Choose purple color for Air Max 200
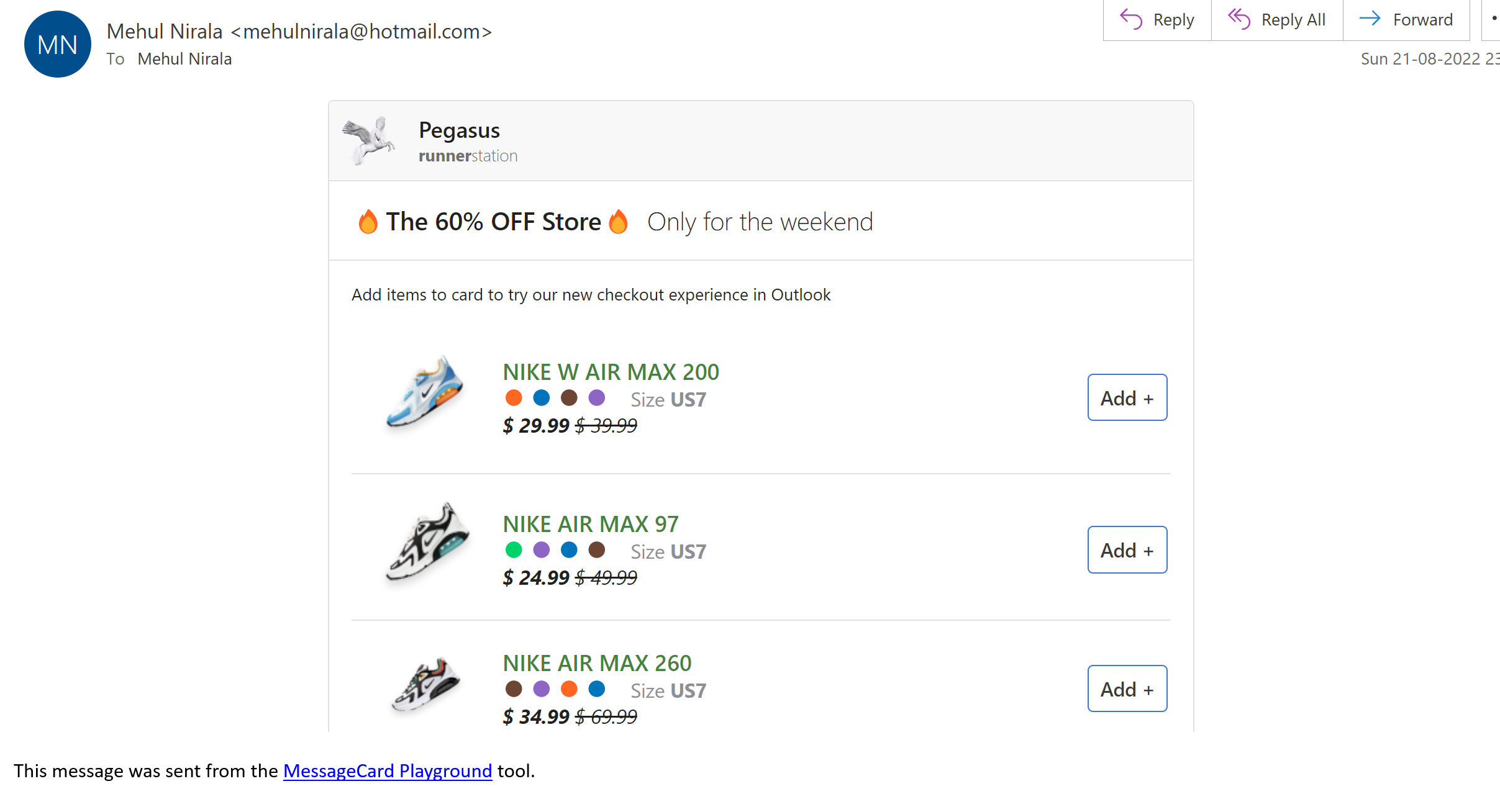Viewport: 1500px width, 812px height. pyautogui.click(x=597, y=398)
